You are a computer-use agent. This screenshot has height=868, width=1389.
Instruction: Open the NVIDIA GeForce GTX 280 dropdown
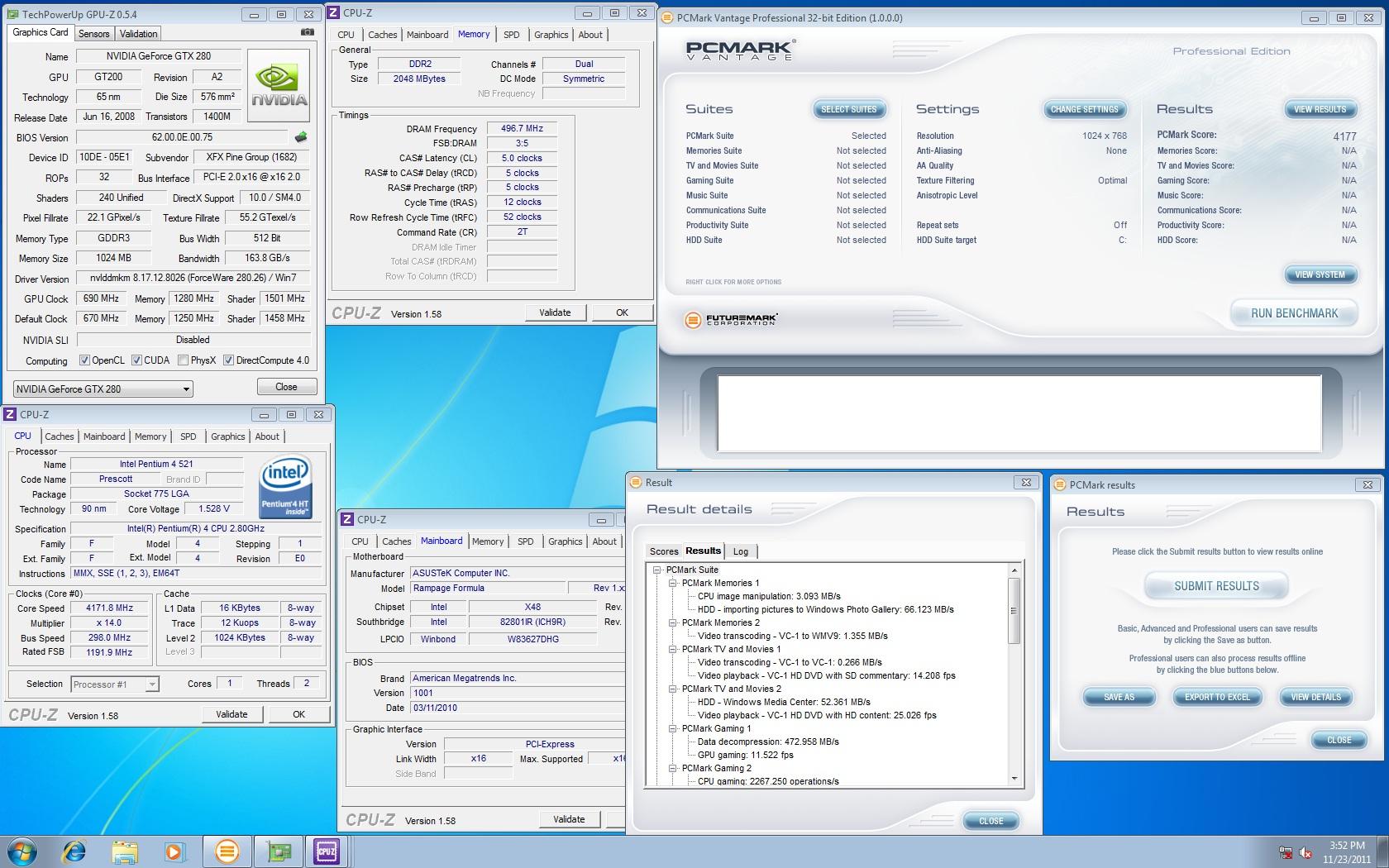point(103,389)
